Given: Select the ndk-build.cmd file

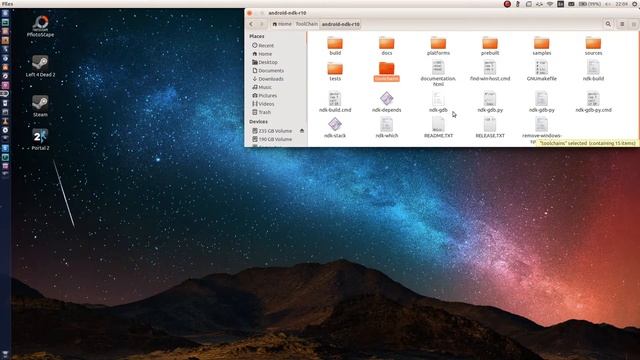Looking at the screenshot, I should tap(335, 102).
